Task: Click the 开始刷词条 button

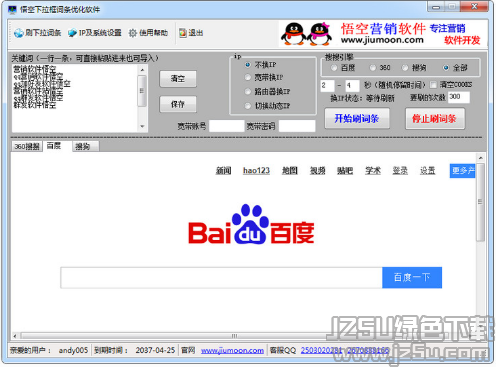Action: coord(357,118)
